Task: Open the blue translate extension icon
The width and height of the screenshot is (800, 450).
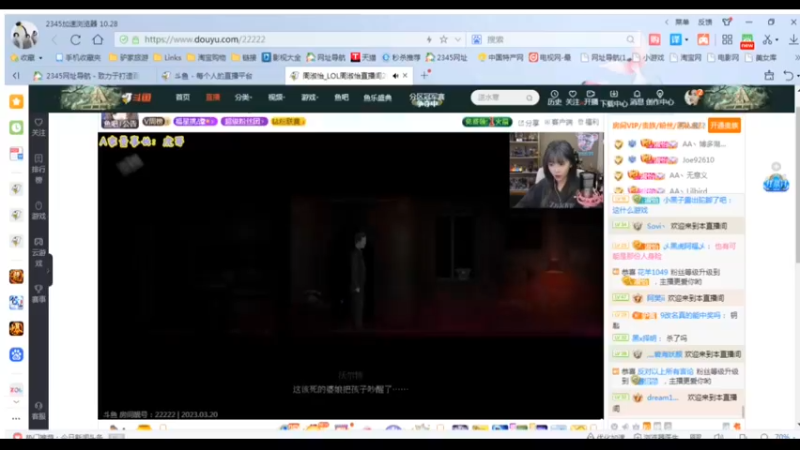Action: 676,39
